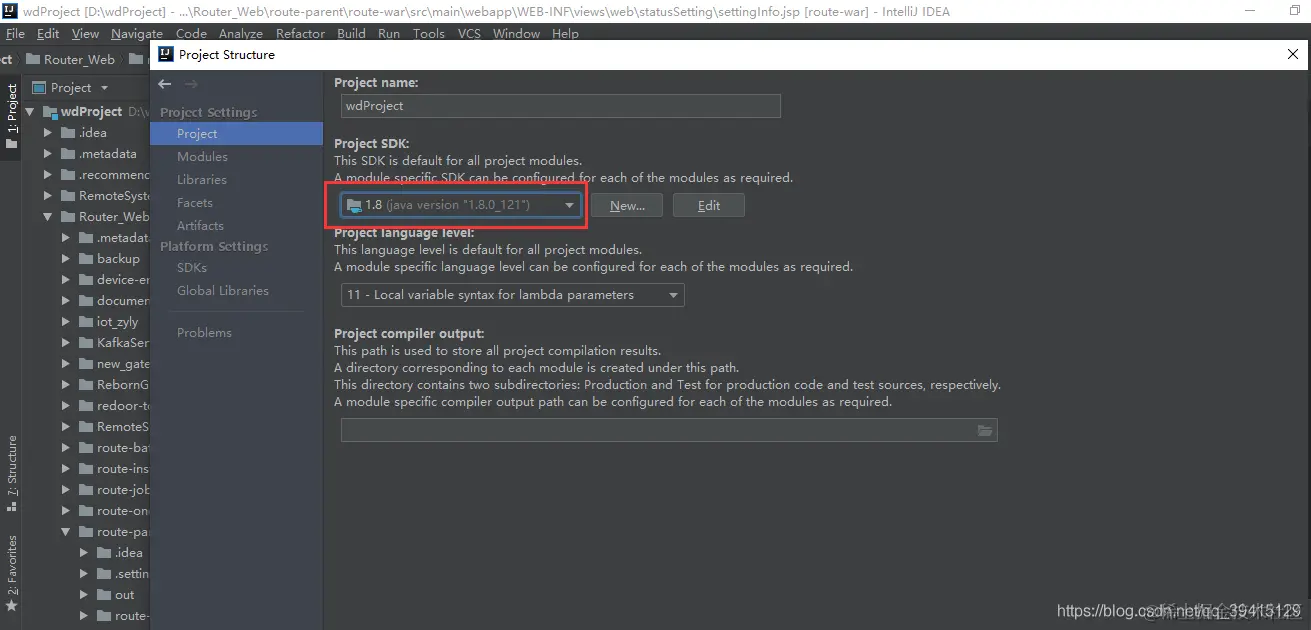Open the VCS menu
Image resolution: width=1311 pixels, height=630 pixels.
pyautogui.click(x=469, y=33)
